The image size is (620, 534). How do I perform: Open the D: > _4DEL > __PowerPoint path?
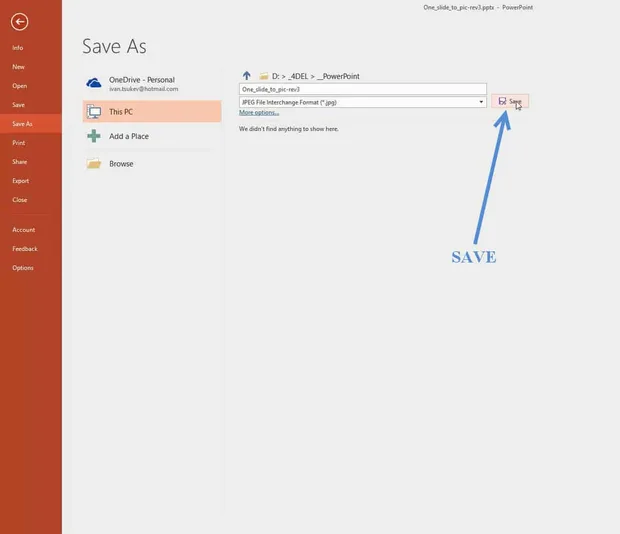[316, 76]
